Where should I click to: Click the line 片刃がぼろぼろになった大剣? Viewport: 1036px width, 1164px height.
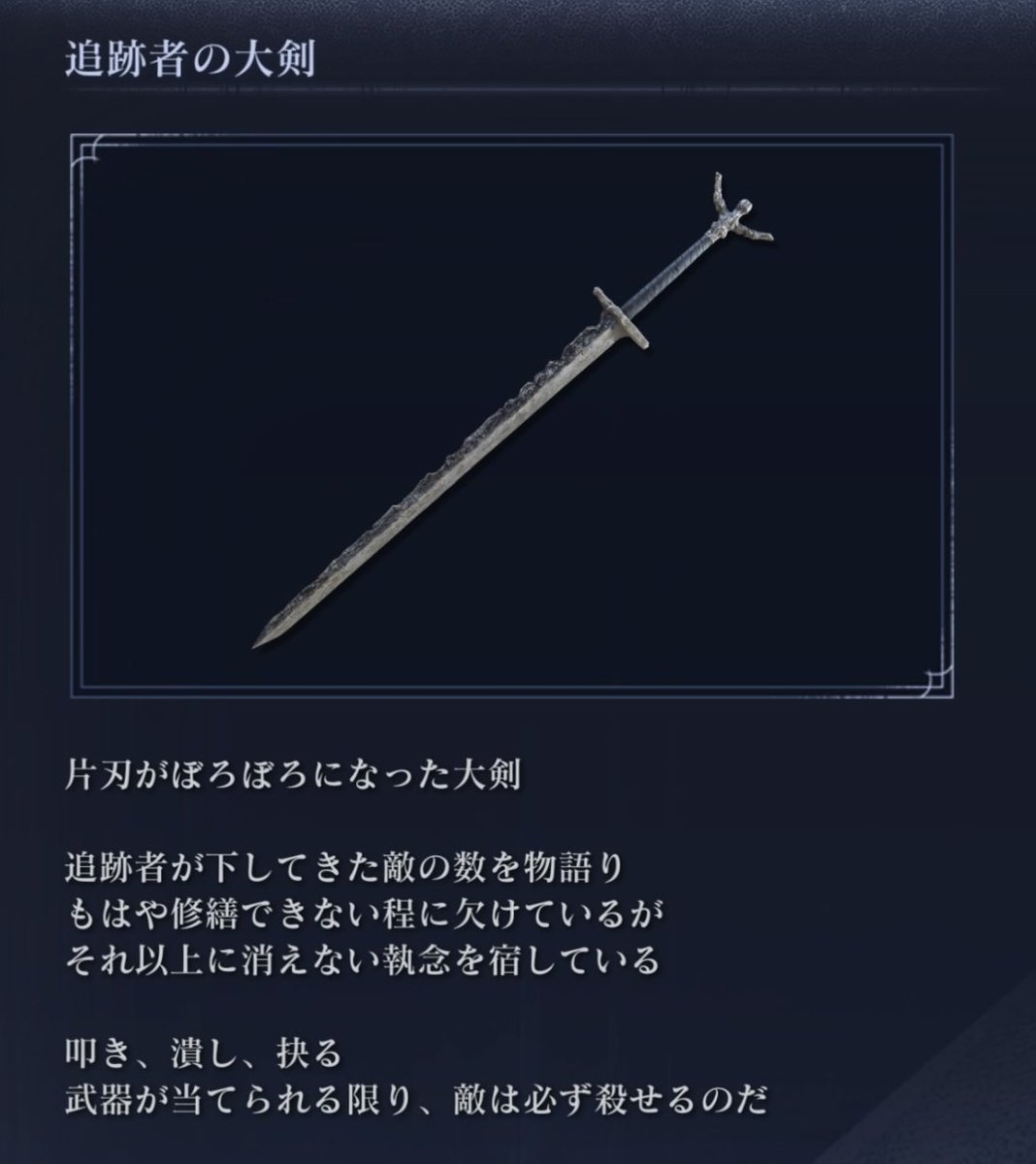(292, 775)
